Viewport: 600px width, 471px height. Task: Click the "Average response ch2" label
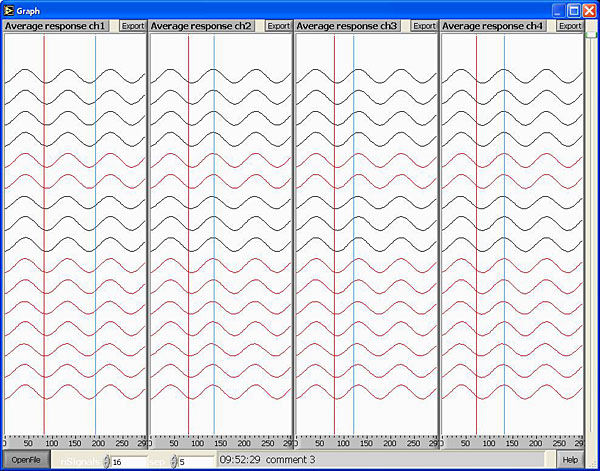pyautogui.click(x=202, y=26)
